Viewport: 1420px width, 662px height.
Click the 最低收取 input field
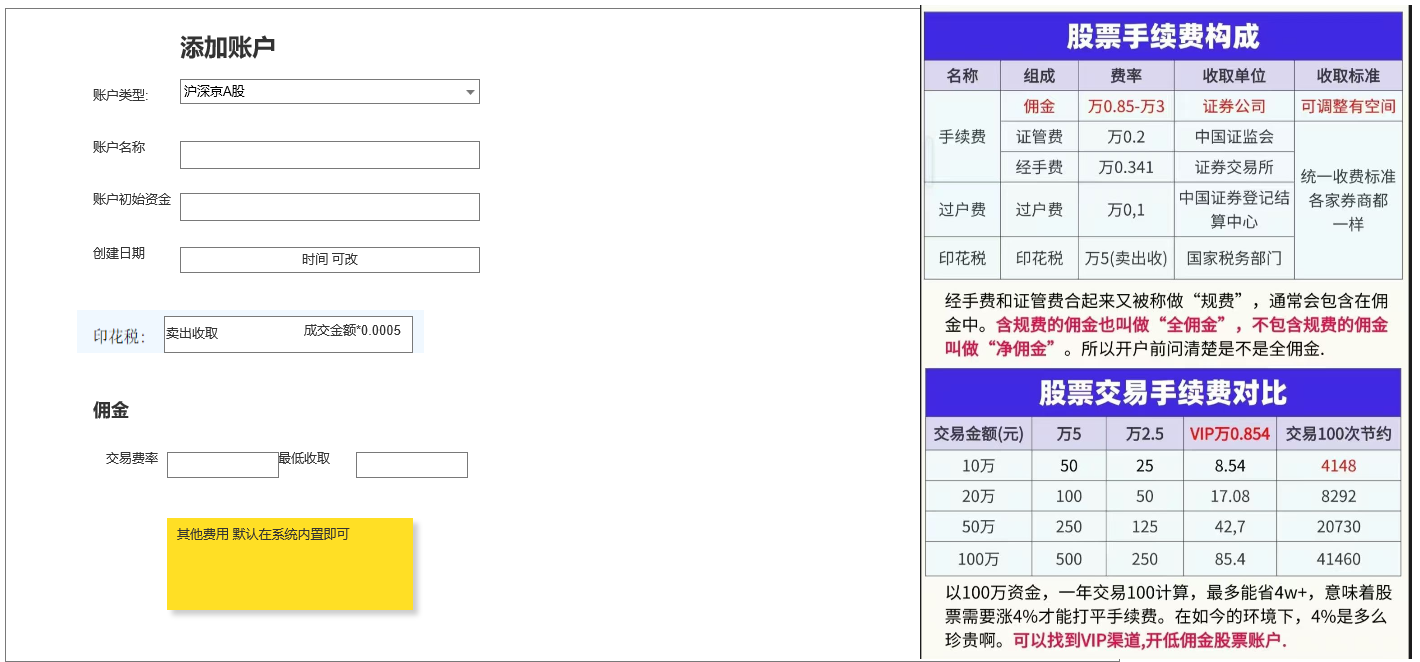coord(411,465)
